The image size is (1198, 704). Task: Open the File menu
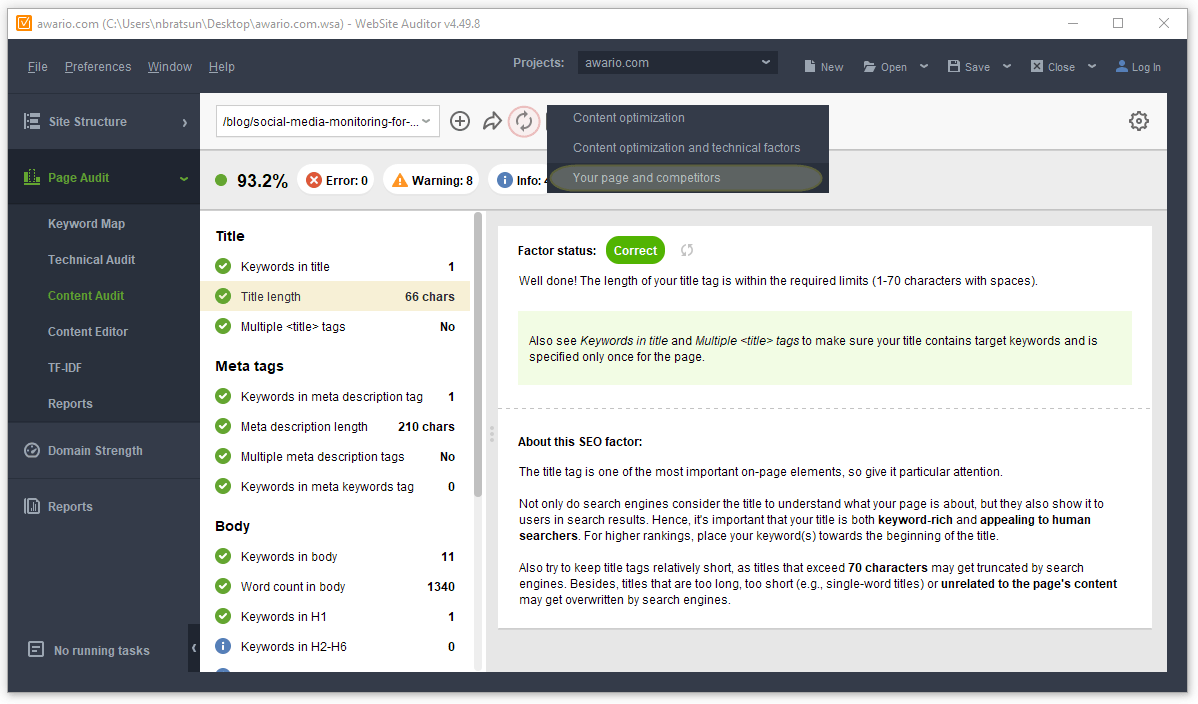pos(37,67)
